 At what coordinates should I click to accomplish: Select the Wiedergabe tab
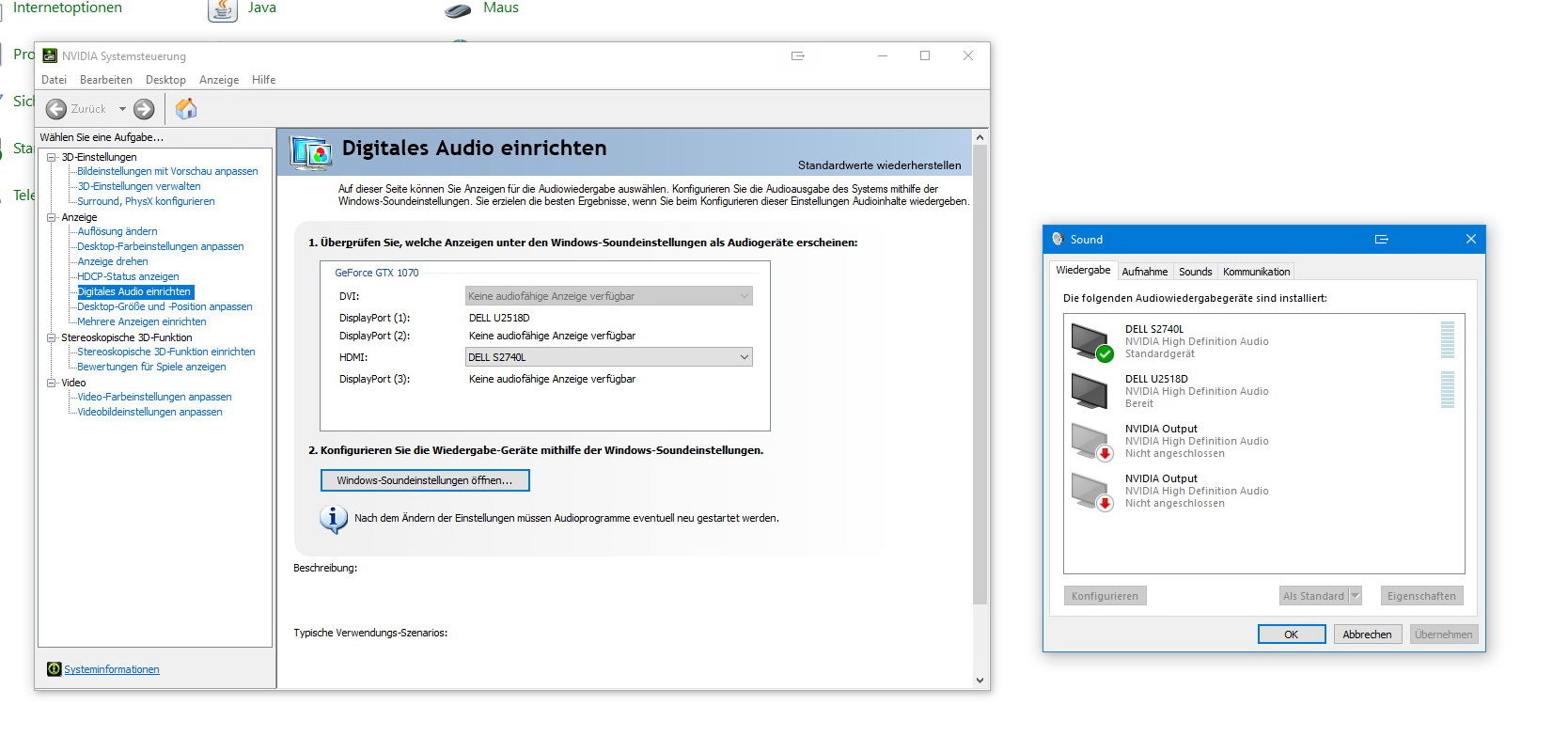coord(1083,270)
